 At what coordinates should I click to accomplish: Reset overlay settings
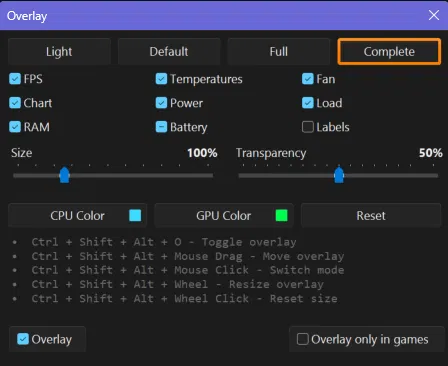tap(371, 216)
